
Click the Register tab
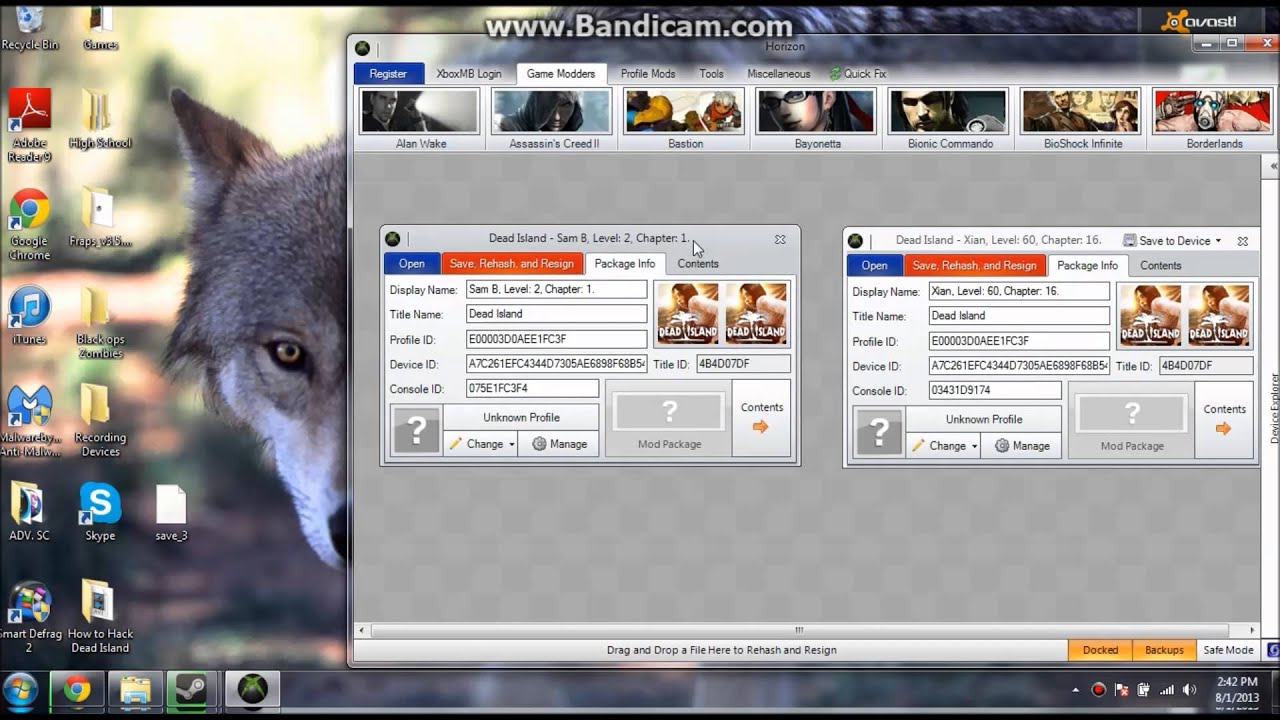[x=389, y=73]
